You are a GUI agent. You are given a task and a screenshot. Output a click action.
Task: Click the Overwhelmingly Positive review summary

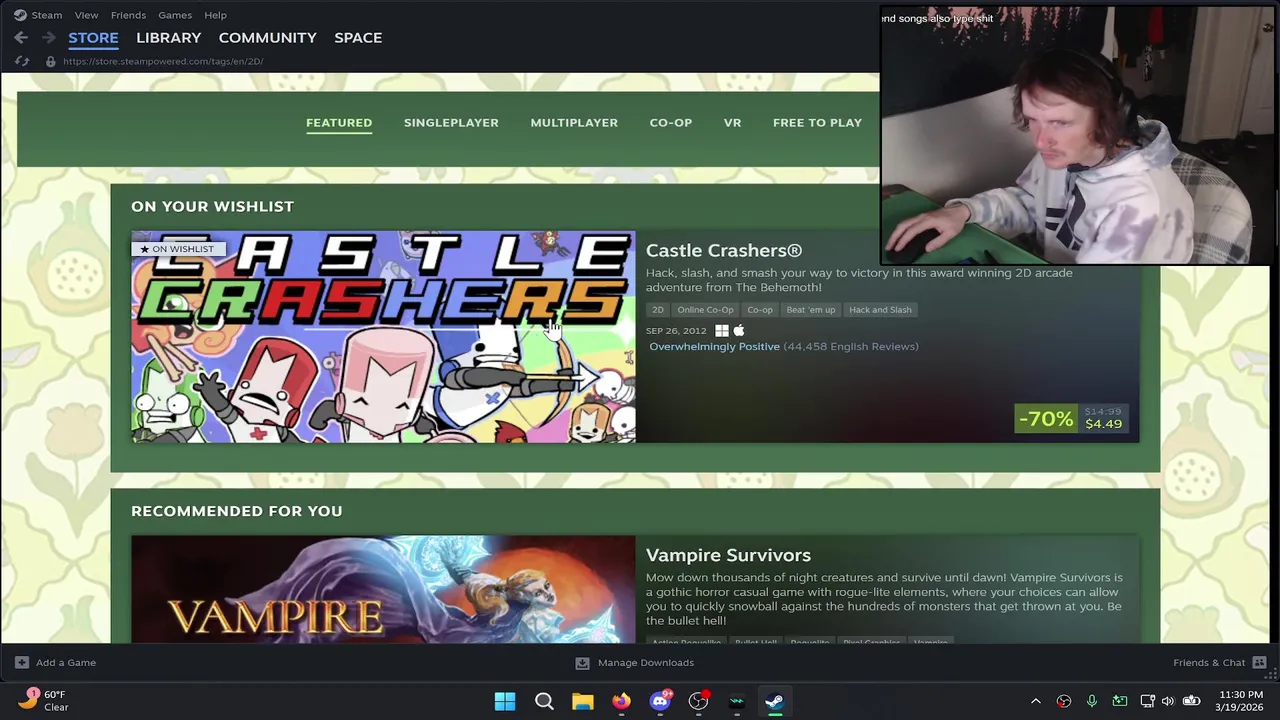point(714,346)
